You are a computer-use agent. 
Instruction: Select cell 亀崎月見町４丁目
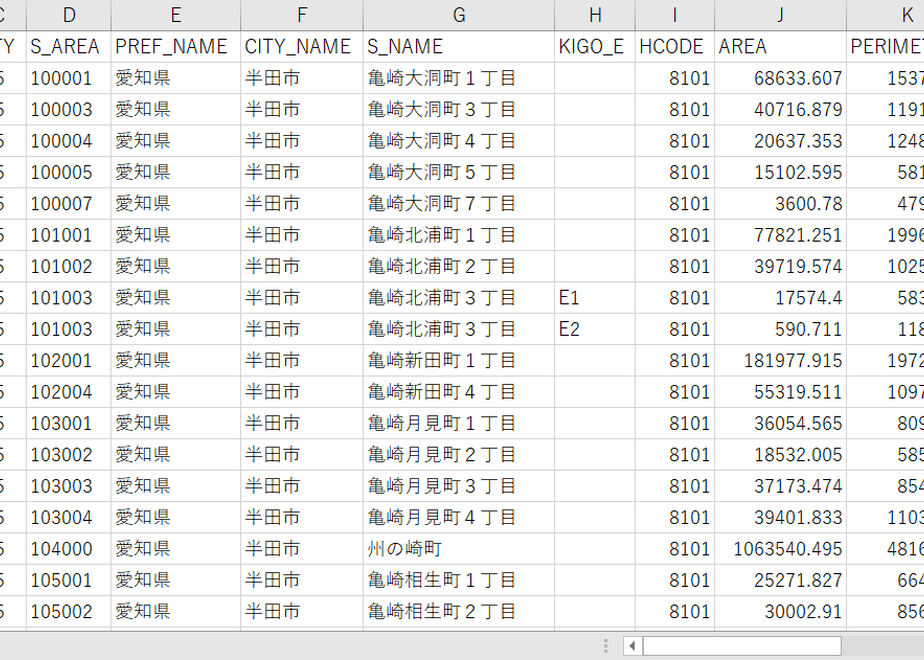point(458,517)
